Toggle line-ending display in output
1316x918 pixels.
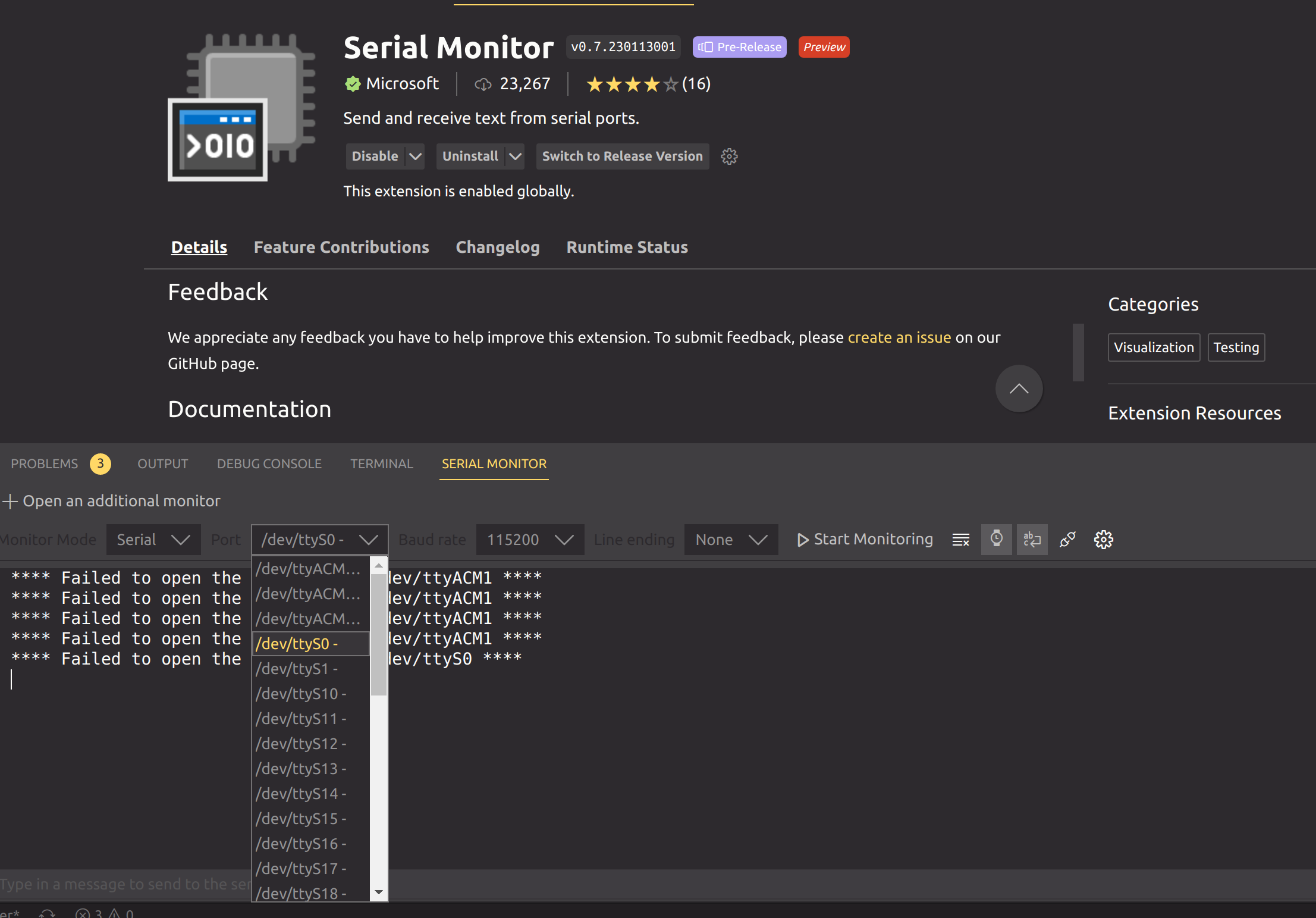[1032, 540]
